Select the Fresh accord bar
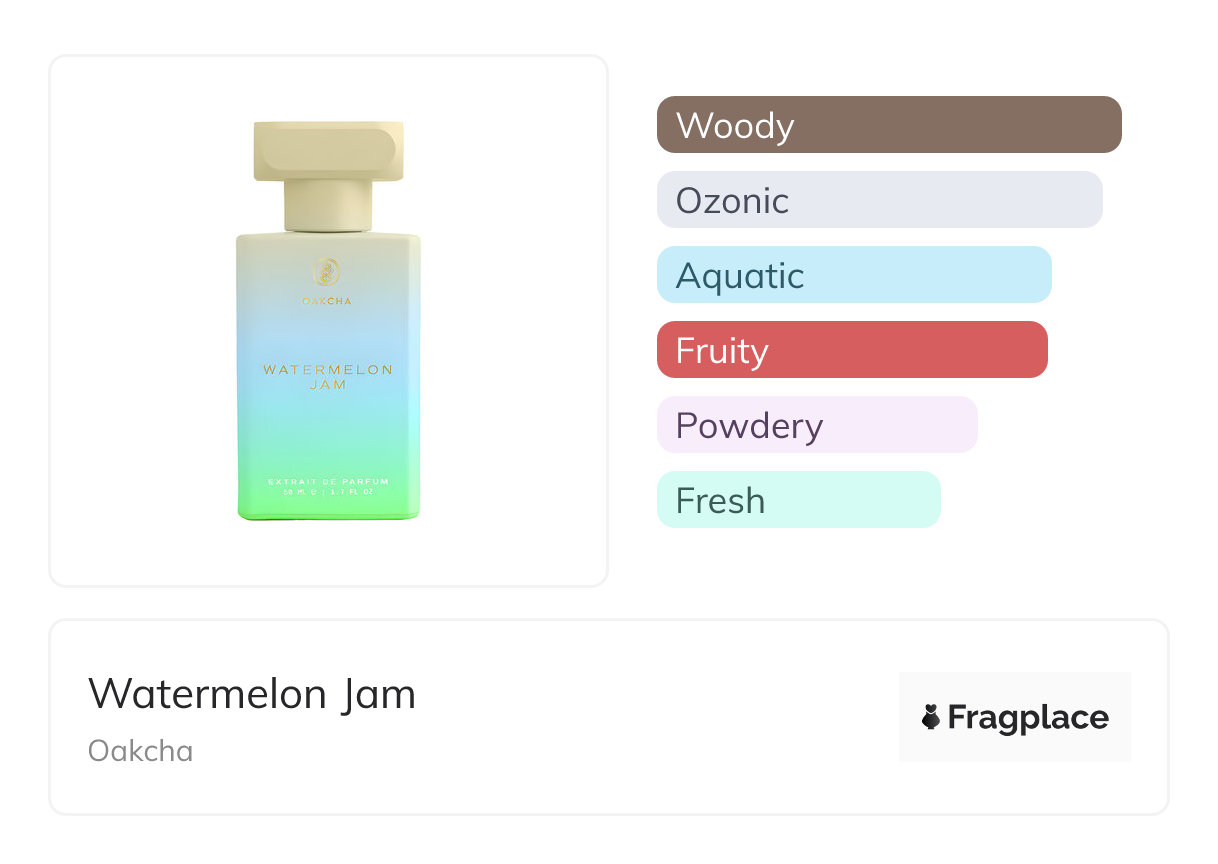 [798, 500]
